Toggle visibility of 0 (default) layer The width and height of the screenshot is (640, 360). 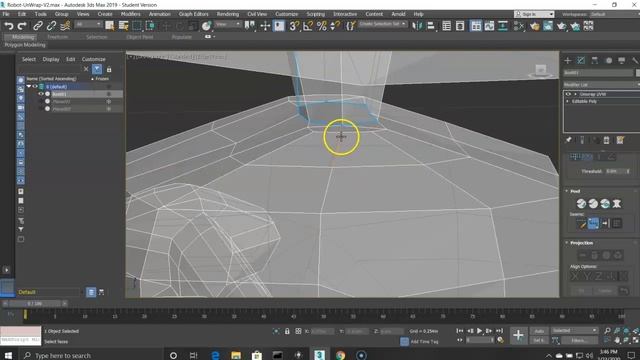[35, 87]
